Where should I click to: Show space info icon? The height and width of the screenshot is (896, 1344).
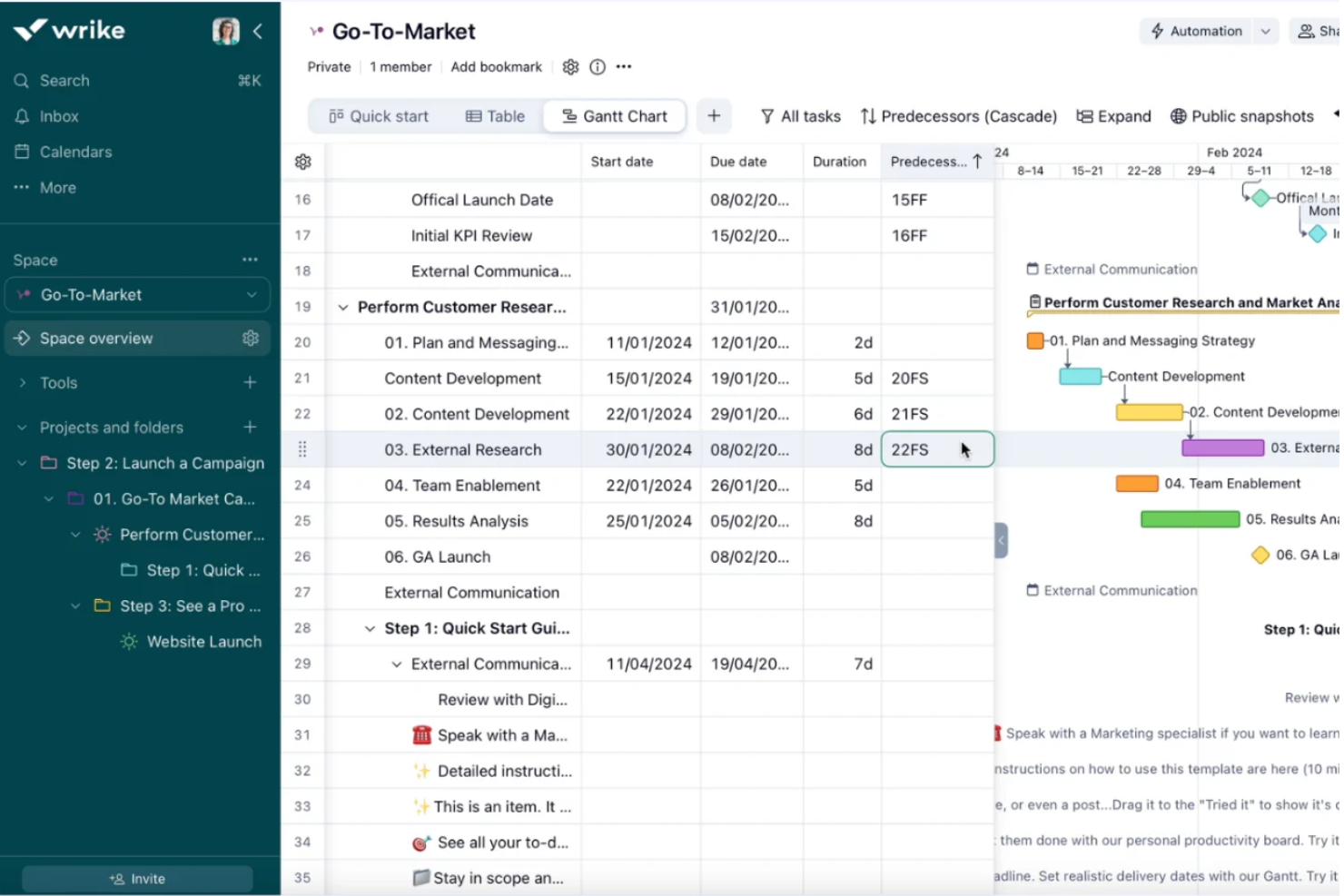coord(598,66)
